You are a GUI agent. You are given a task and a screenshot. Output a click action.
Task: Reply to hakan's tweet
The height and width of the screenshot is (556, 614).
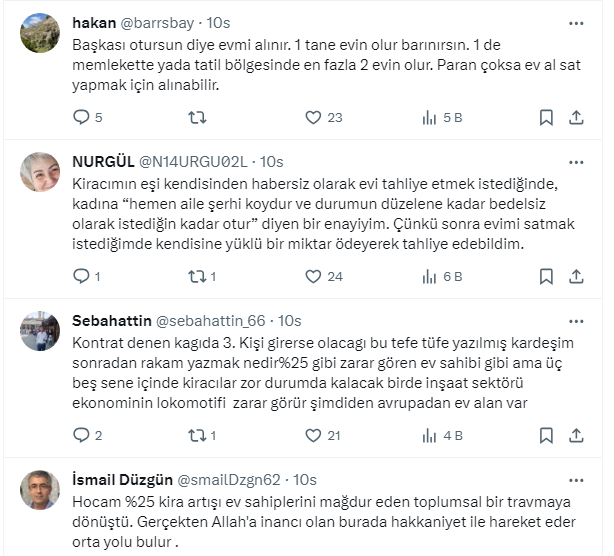pyautogui.click(x=82, y=117)
